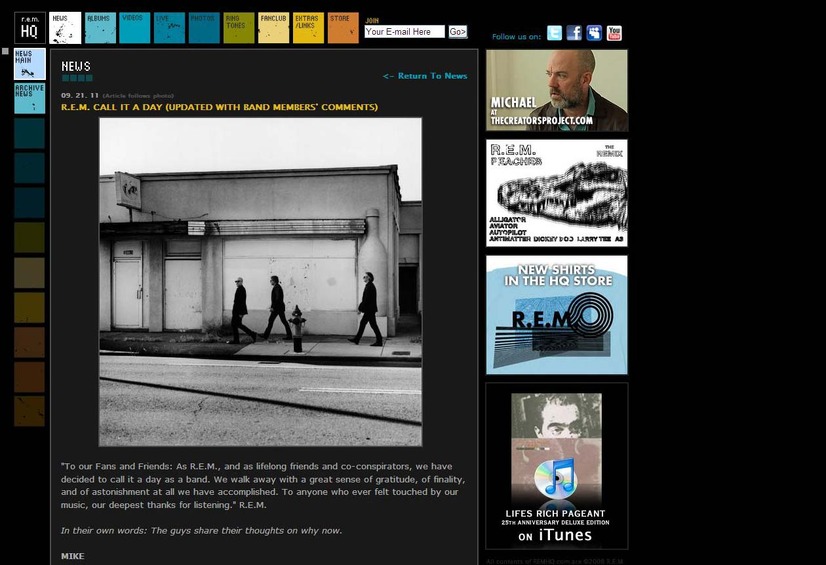Open the Twitter follow icon
Viewport: 826px width, 565px height.
554,33
